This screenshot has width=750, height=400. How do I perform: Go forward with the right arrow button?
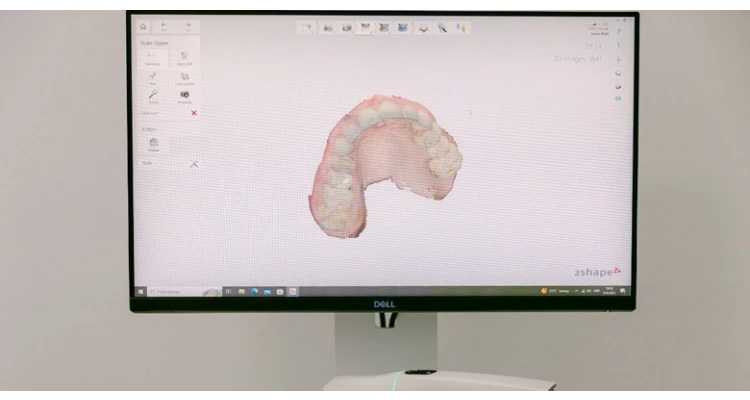click(186, 26)
